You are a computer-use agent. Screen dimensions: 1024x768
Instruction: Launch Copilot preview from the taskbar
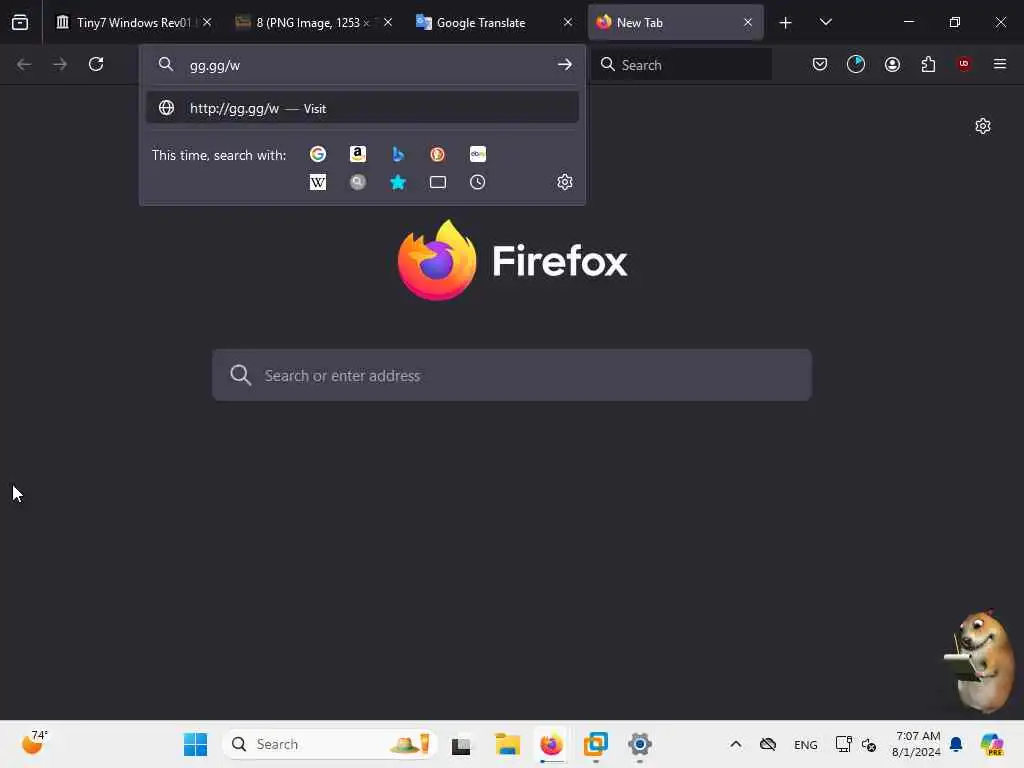coord(993,744)
